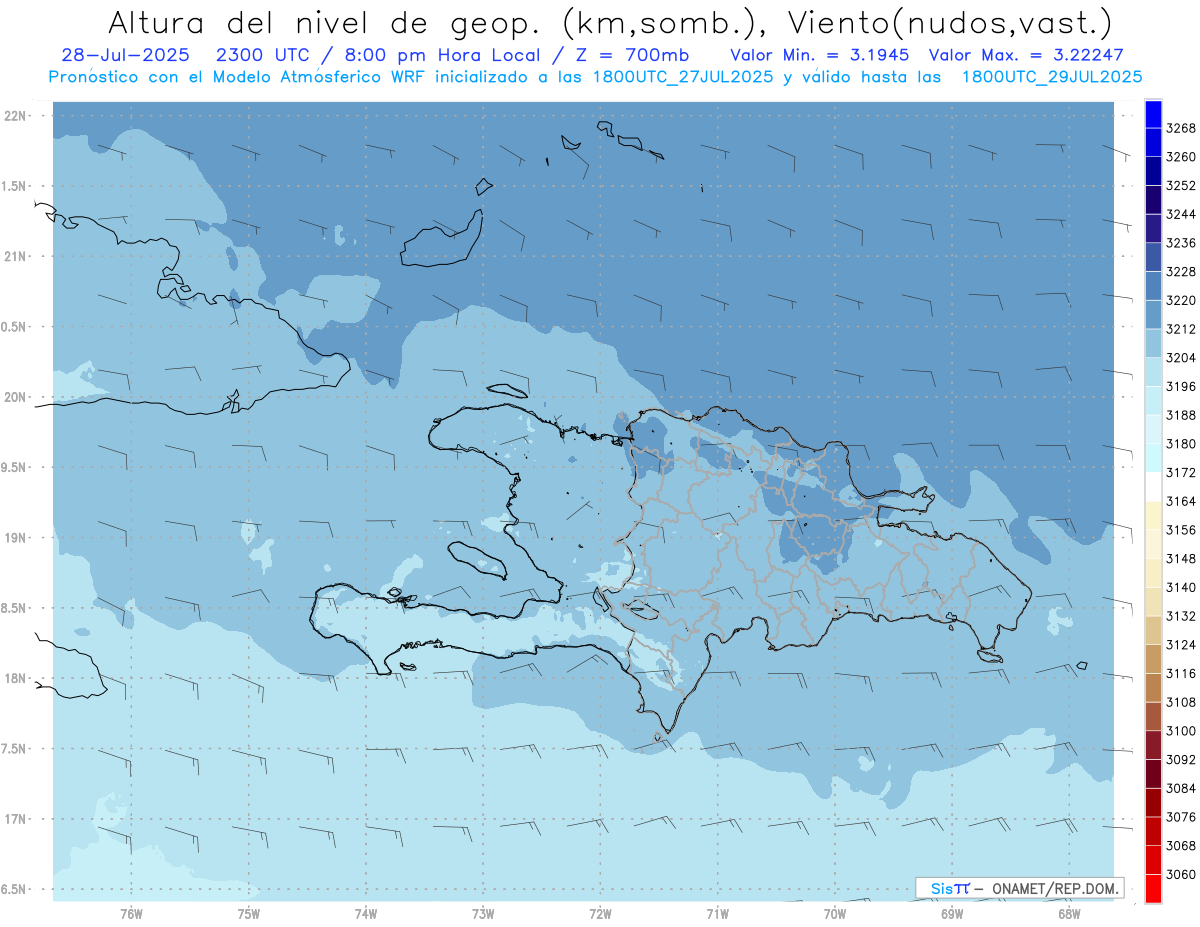Select the '8.5N' axis tick label
Image resolution: width=1200 pixels, height=927 pixels.
pyautogui.click(x=14, y=608)
